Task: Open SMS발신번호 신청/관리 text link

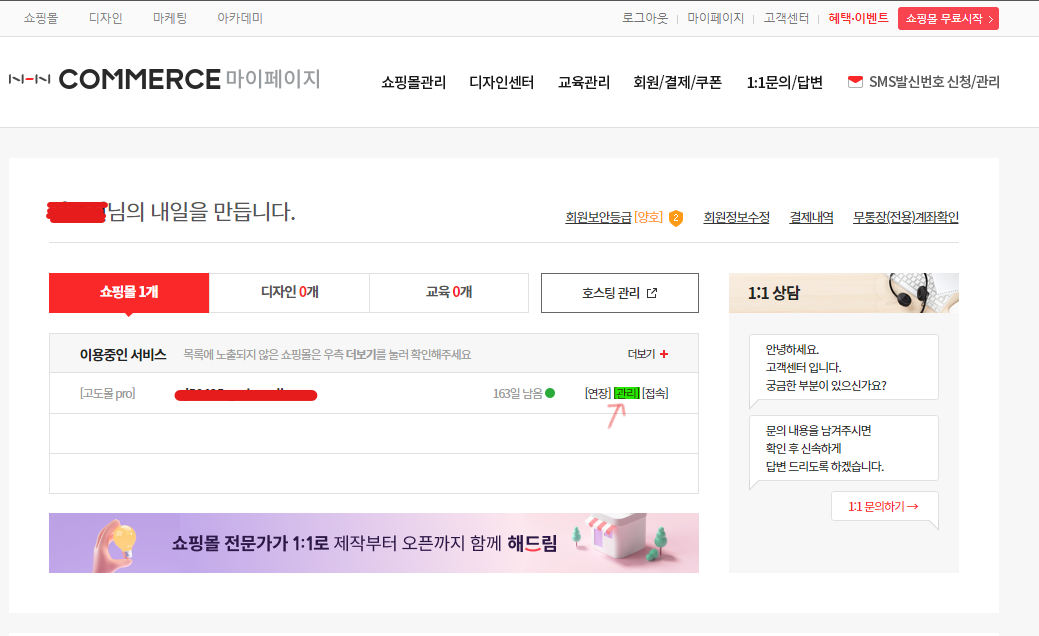Action: 934,82
